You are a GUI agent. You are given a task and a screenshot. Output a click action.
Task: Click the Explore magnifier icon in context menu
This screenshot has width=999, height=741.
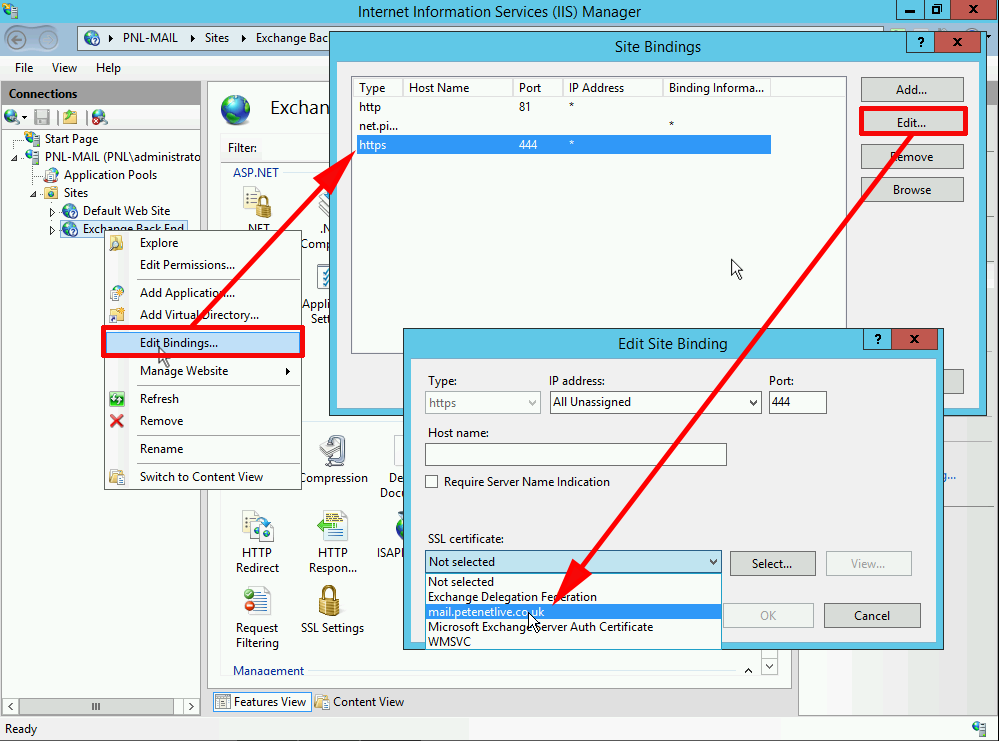[116, 243]
